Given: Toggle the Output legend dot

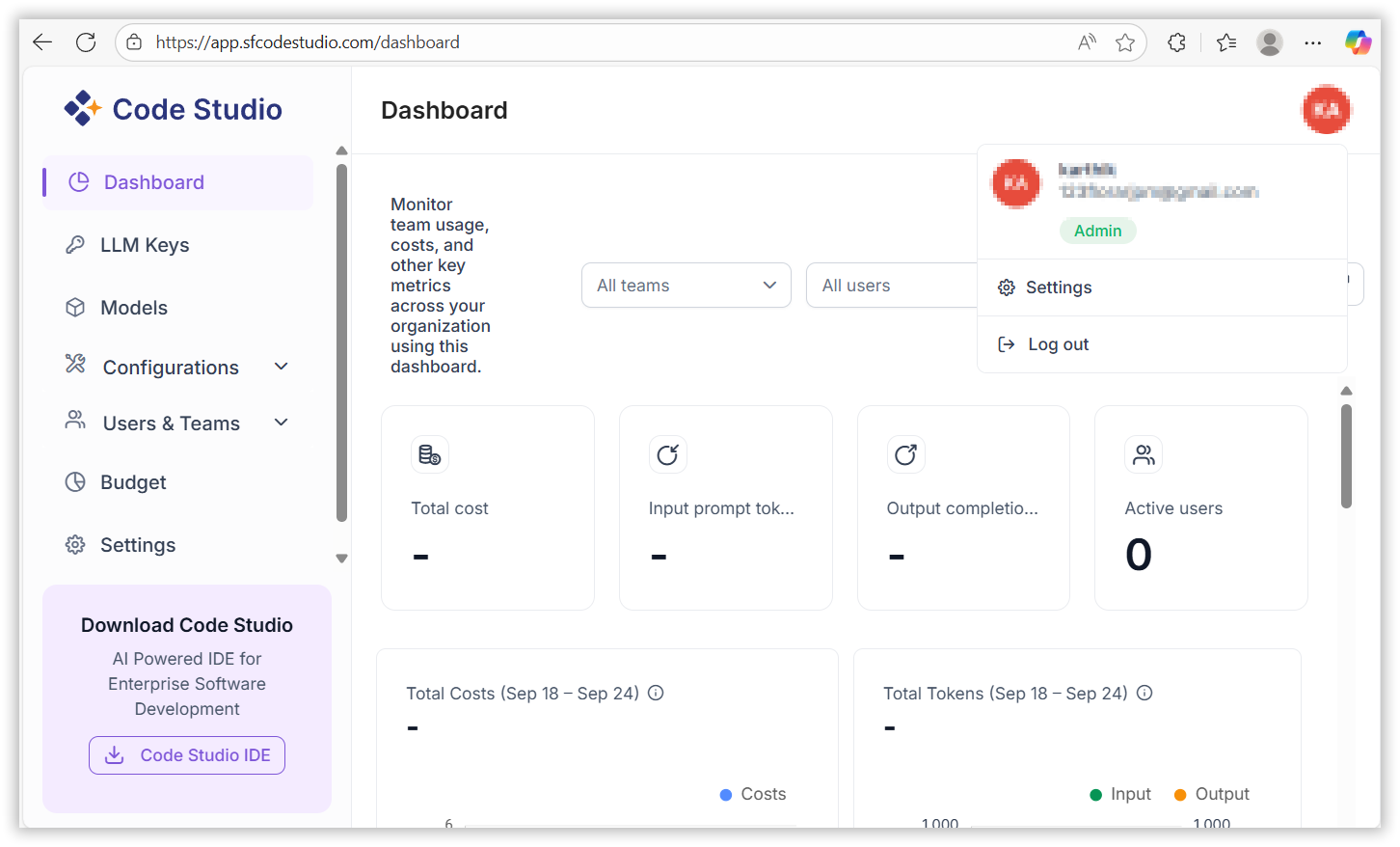Looking at the screenshot, I should click(x=1179, y=795).
